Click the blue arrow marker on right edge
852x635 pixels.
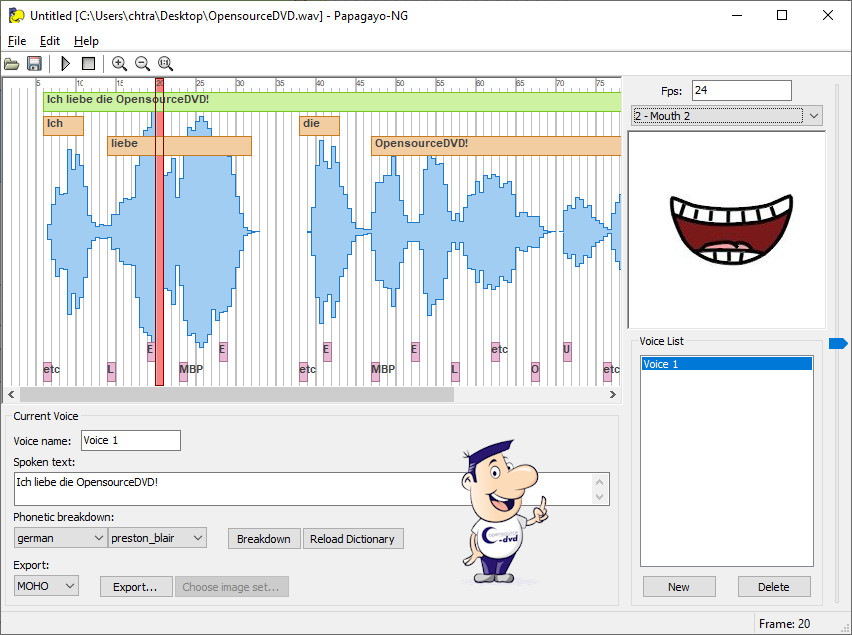click(838, 344)
